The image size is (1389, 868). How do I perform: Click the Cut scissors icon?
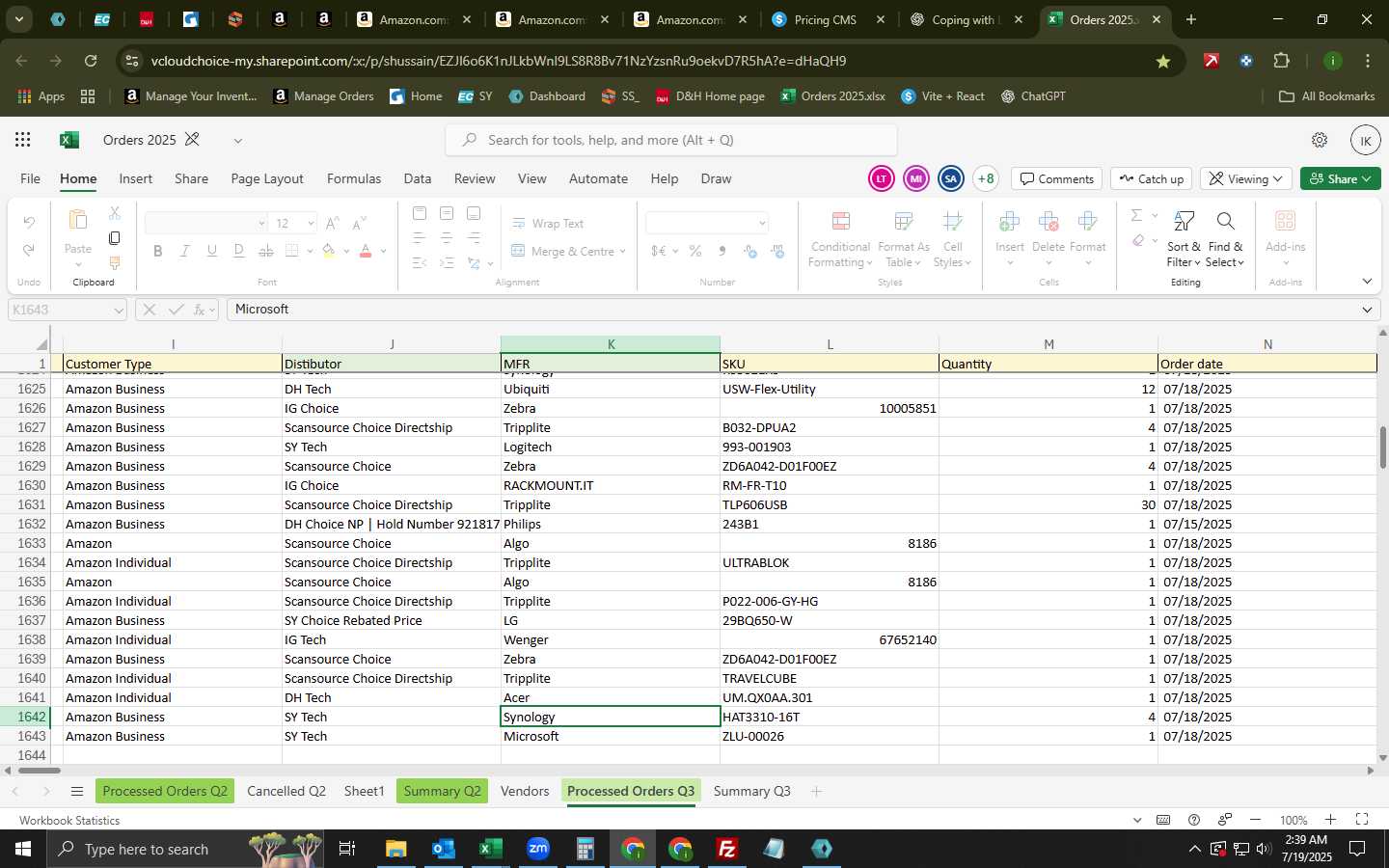(x=114, y=213)
